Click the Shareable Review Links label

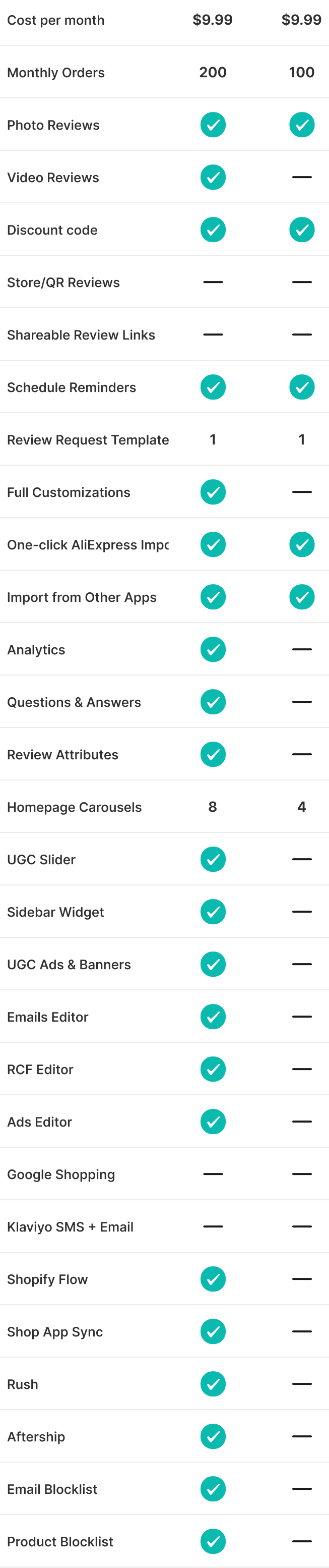pyautogui.click(x=81, y=335)
